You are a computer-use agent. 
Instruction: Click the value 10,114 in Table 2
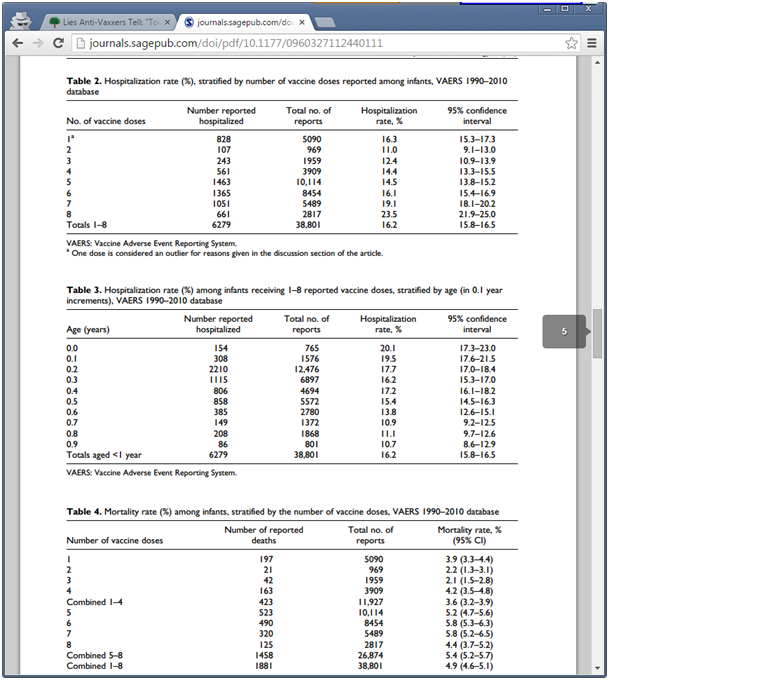[x=309, y=182]
